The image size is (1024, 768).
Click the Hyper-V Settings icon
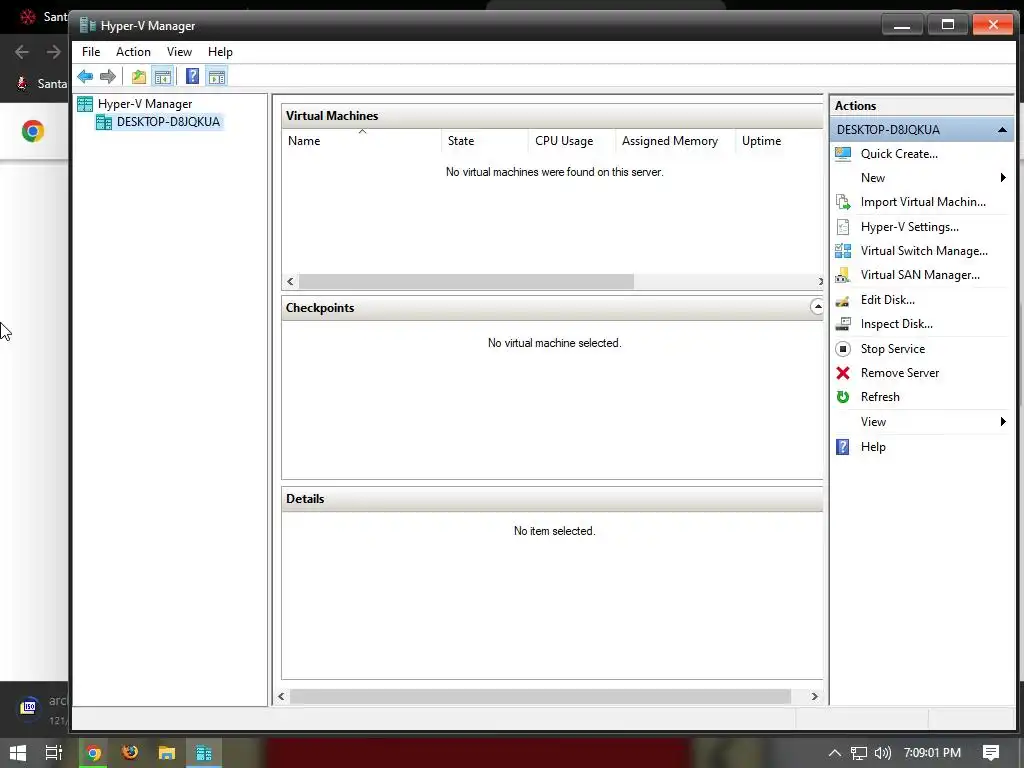pyautogui.click(x=843, y=227)
